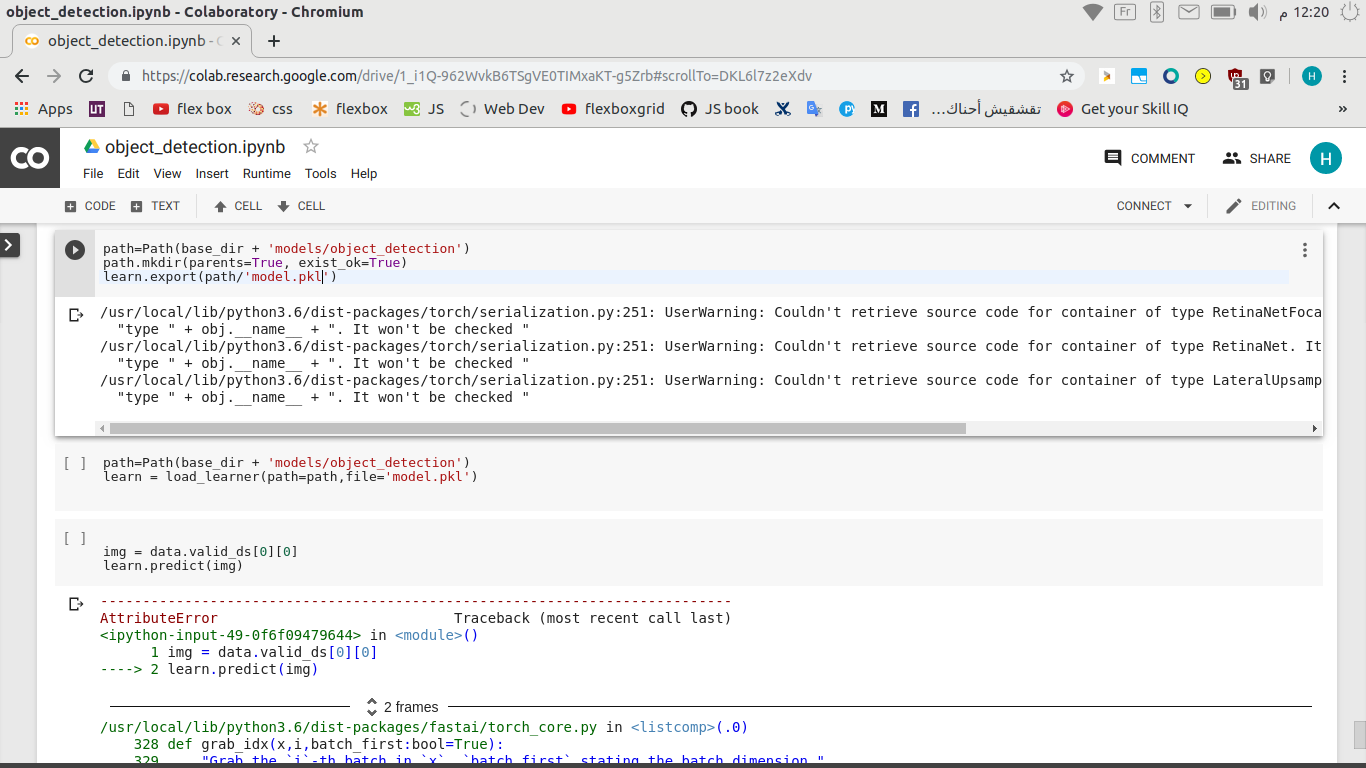Click the Chromium address bar URL
The height and width of the screenshot is (768, 1366).
pyautogui.click(x=476, y=76)
